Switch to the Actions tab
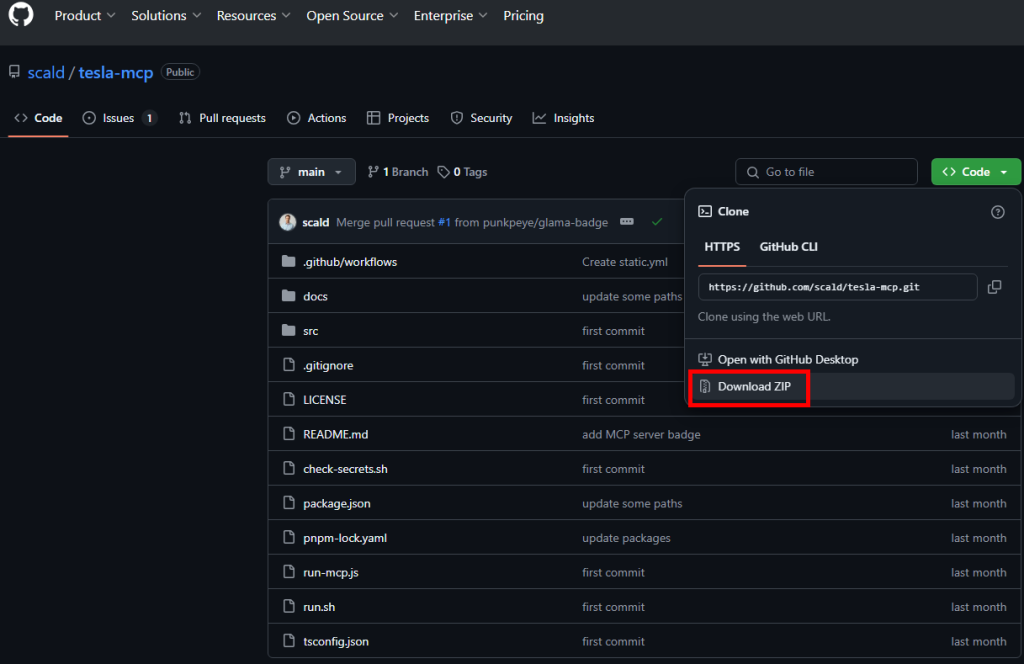This screenshot has height=664, width=1024. point(317,118)
